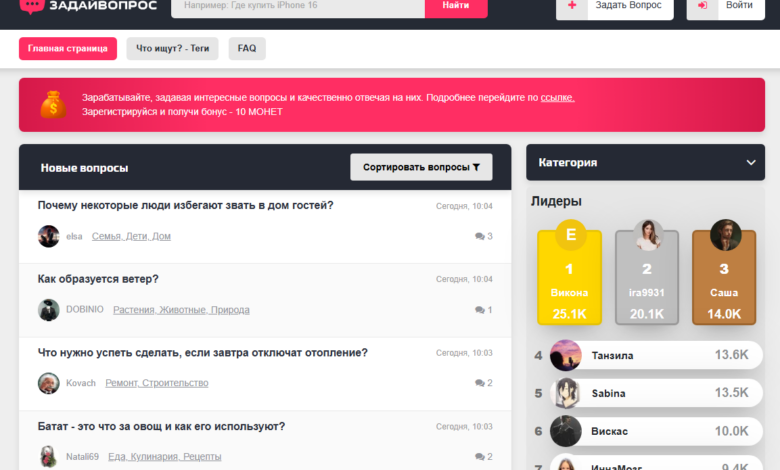Viewport: 780px width, 470px height.
Task: Open question about avoiding inviting guests home
Action: pos(186,205)
